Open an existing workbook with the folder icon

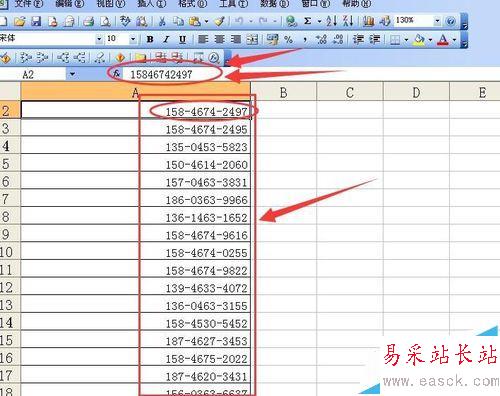20,22
